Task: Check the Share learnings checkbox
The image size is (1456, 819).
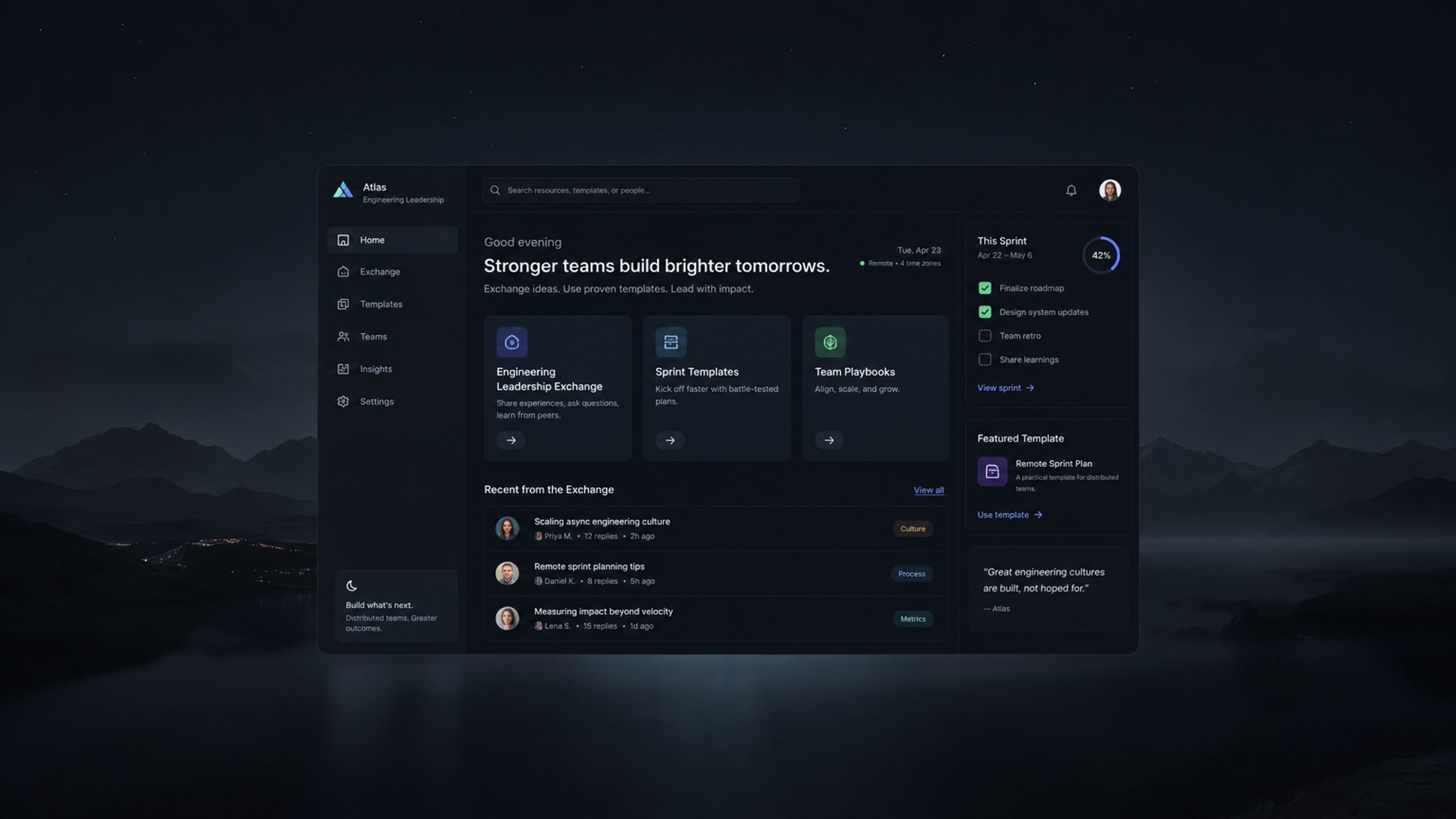Action: point(985,360)
